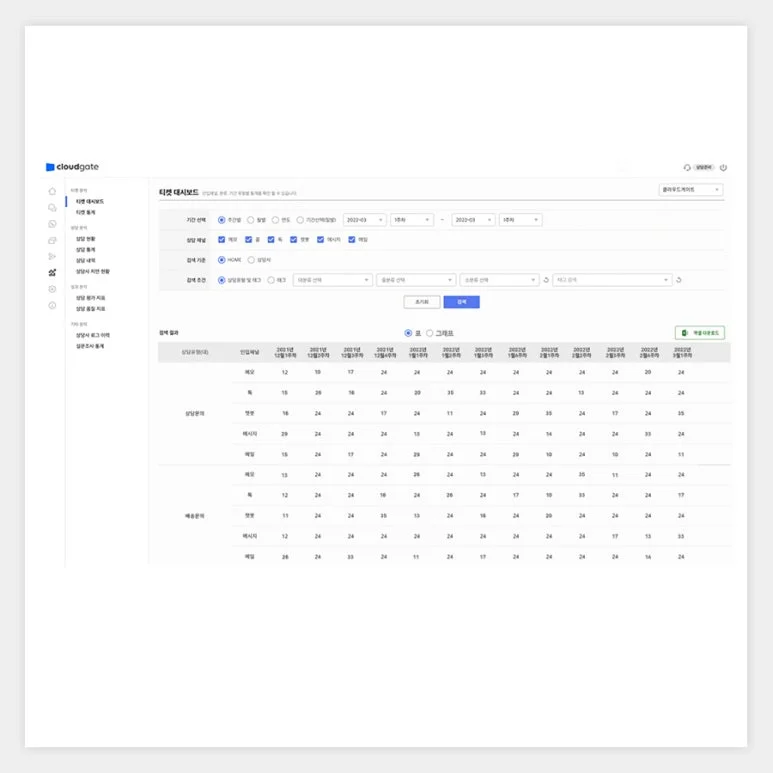This screenshot has width=773, height=773.
Task: Select the 상담사 search basis radio
Action: point(251,260)
